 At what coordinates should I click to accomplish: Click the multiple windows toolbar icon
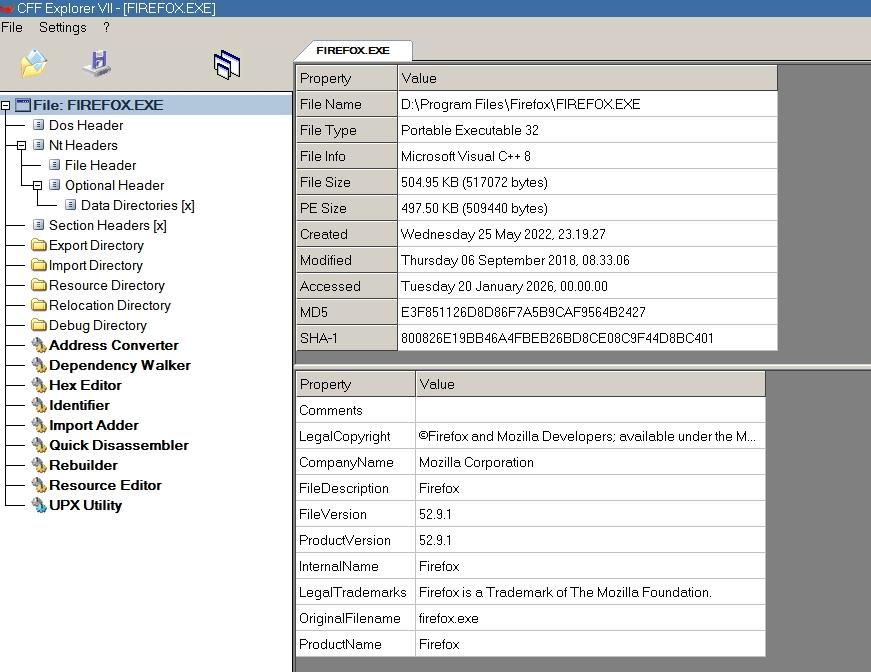tap(227, 65)
